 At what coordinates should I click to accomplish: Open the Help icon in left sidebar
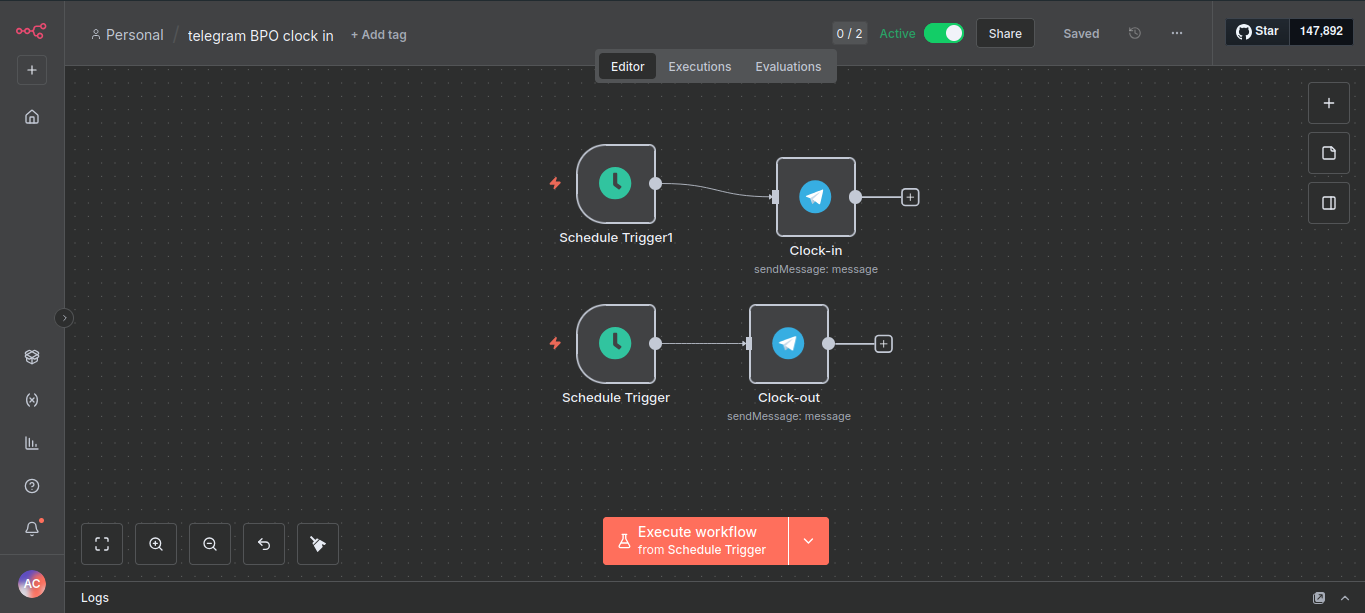(x=31, y=485)
